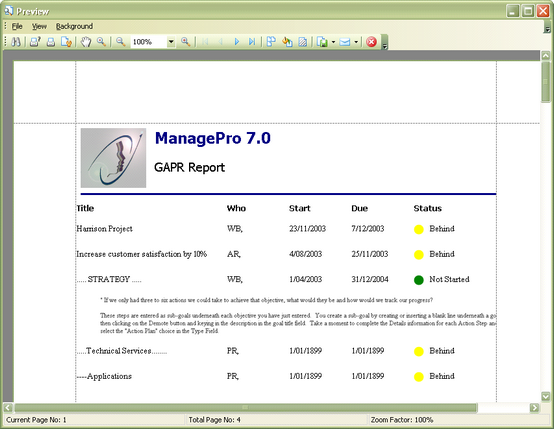
Task: Click the '.....Technical Services.........' row title
Action: pyautogui.click(x=122, y=351)
